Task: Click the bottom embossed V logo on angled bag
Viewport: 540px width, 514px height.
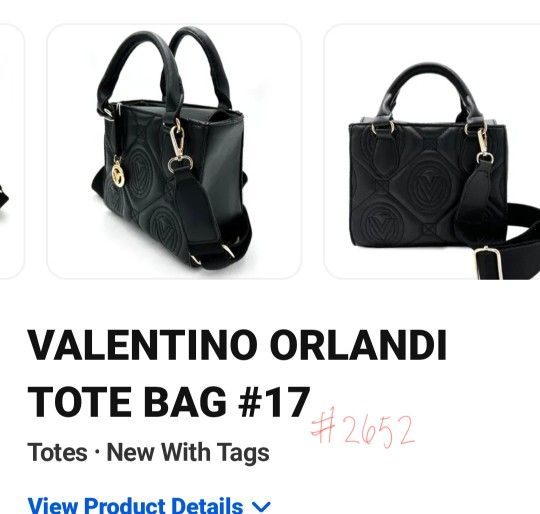Action: tap(165, 229)
